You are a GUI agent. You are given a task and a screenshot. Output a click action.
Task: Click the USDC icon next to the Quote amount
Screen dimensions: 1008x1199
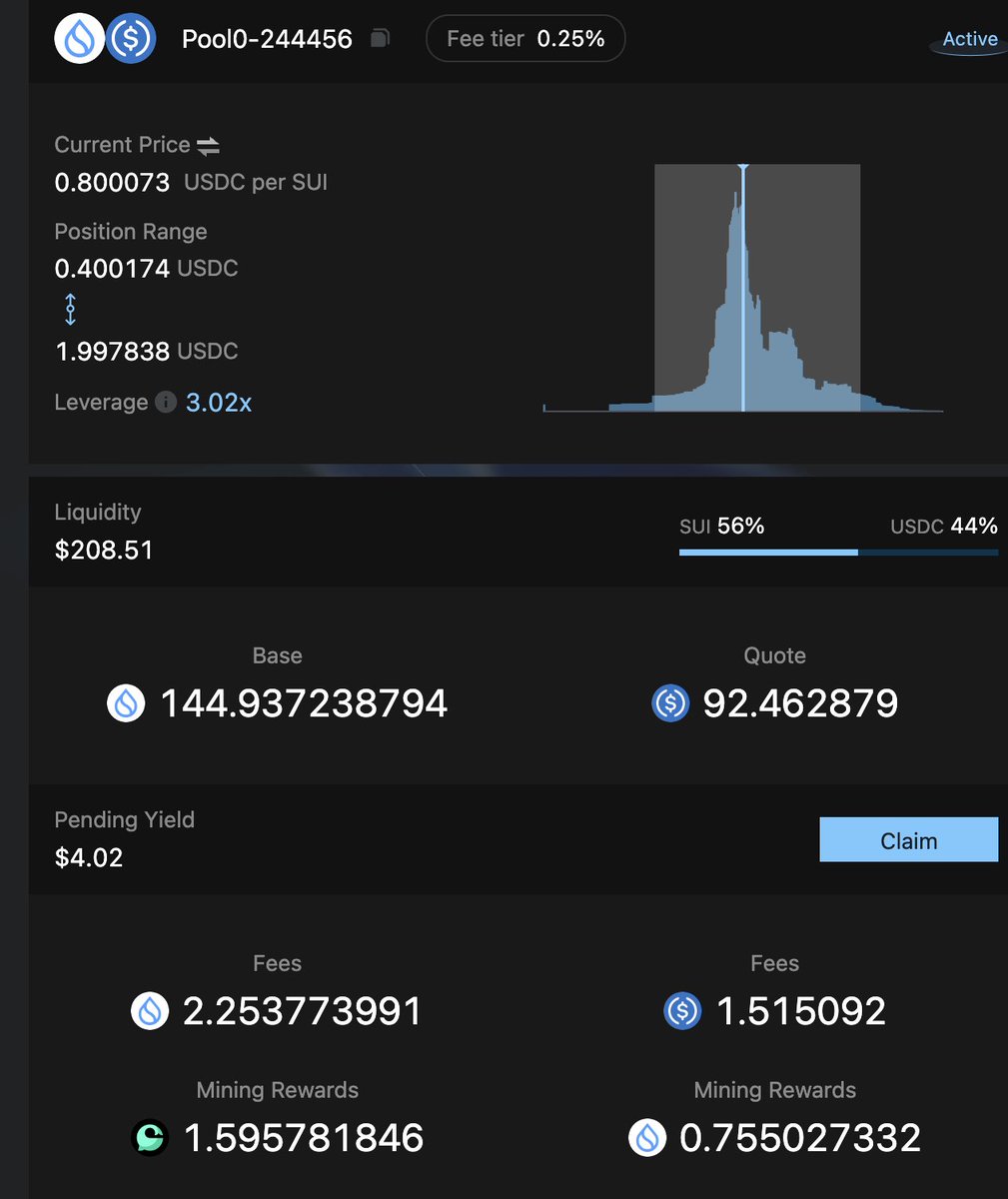pyautogui.click(x=670, y=702)
